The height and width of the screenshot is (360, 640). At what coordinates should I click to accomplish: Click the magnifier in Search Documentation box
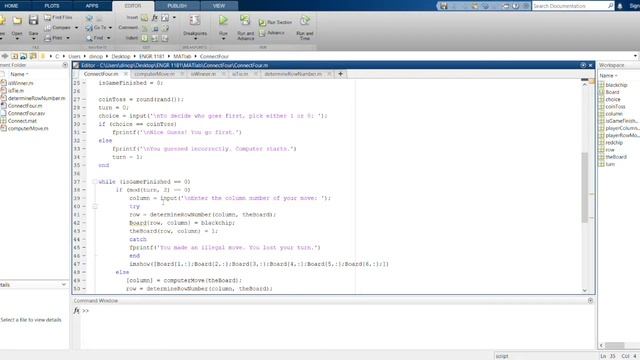pos(610,6)
